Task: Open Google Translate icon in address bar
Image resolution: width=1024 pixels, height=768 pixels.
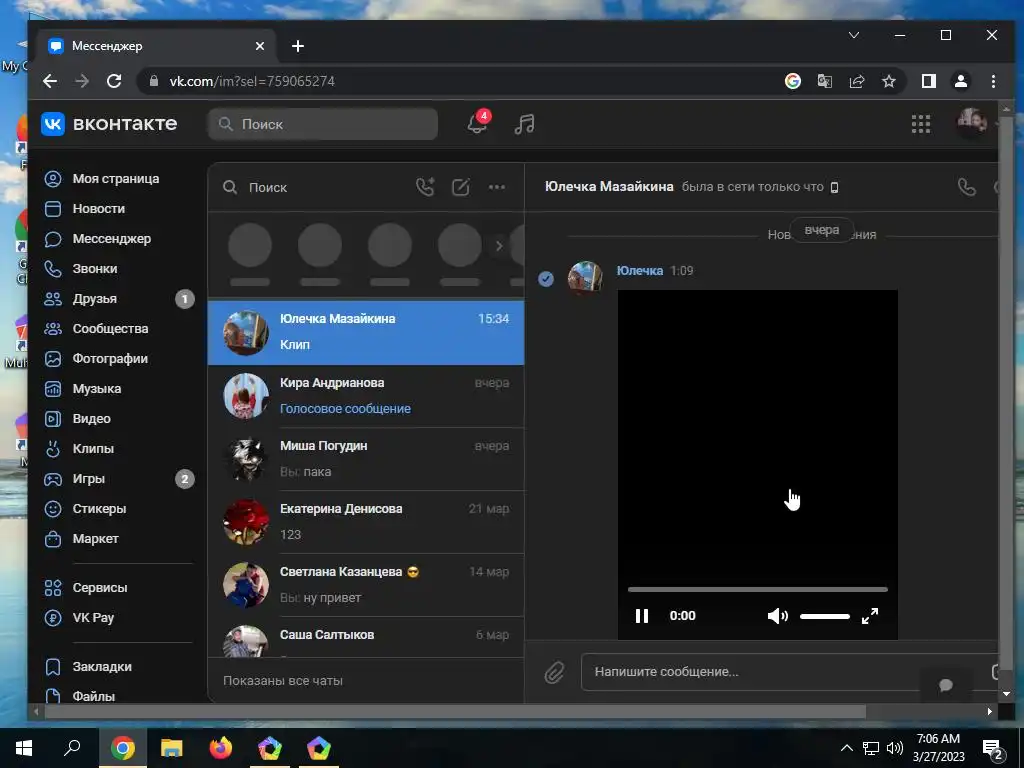Action: (x=825, y=81)
